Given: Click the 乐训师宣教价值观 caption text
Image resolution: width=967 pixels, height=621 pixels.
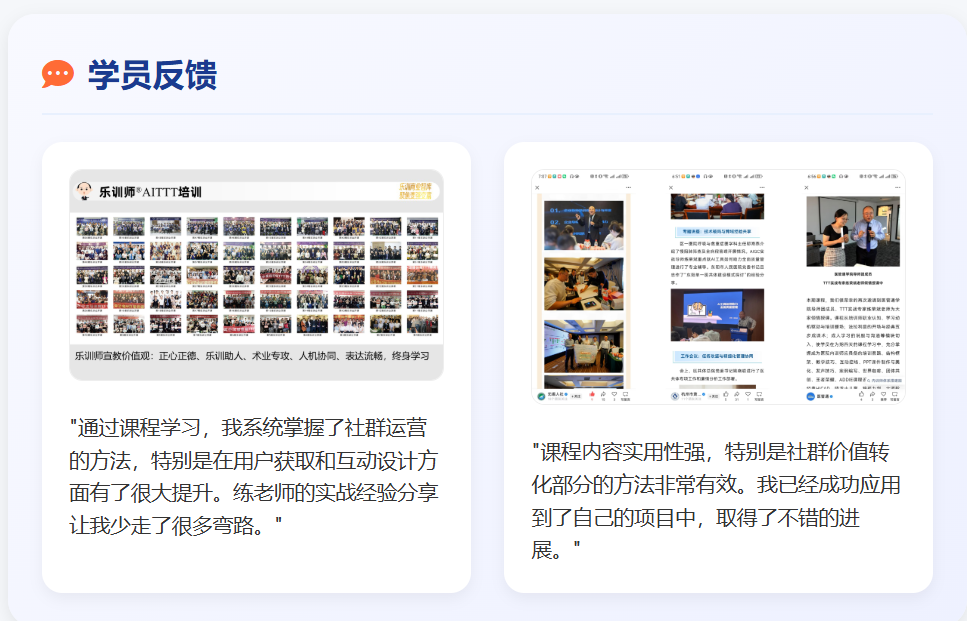Looking at the screenshot, I should tap(251, 356).
